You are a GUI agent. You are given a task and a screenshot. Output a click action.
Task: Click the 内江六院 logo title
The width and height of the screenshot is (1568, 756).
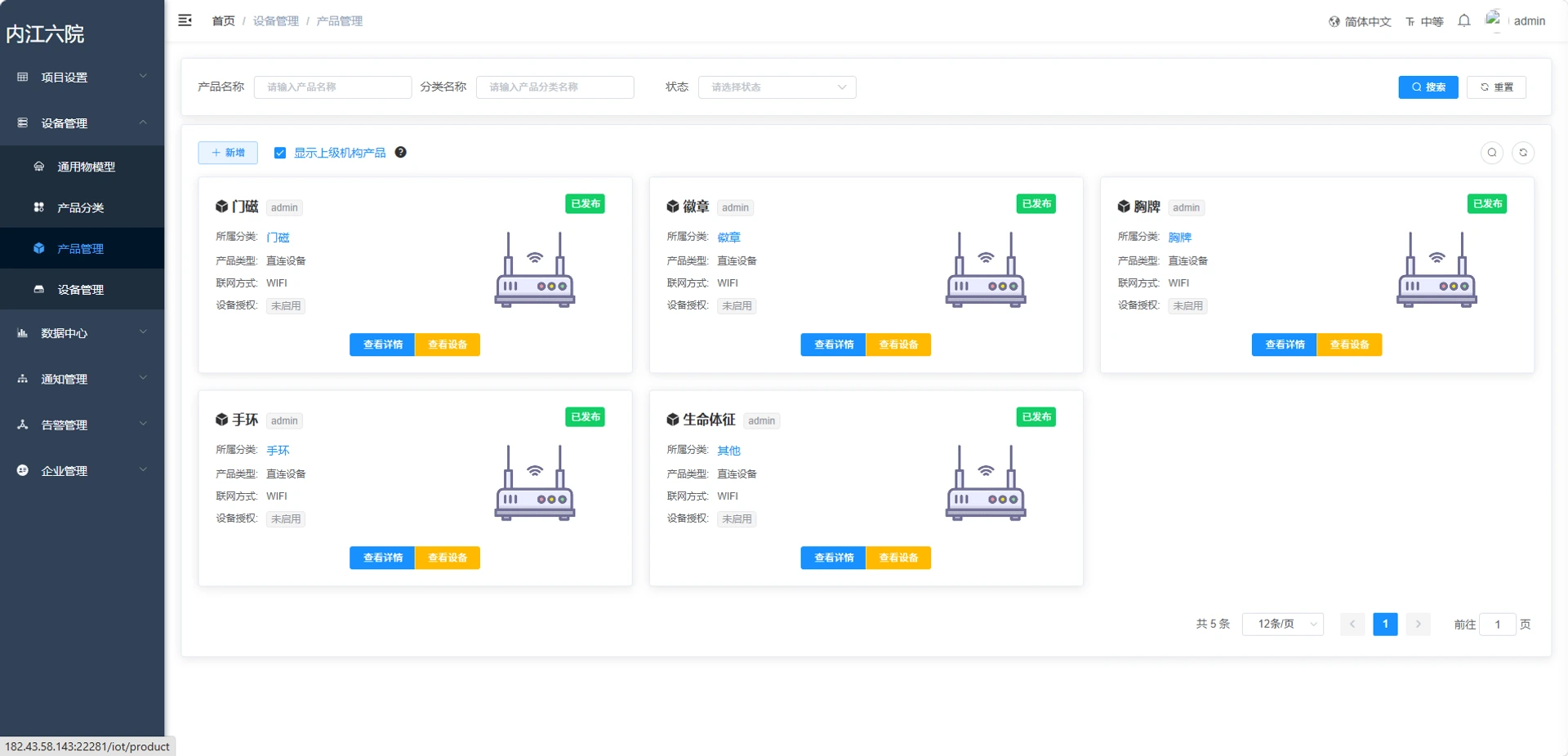pos(45,33)
